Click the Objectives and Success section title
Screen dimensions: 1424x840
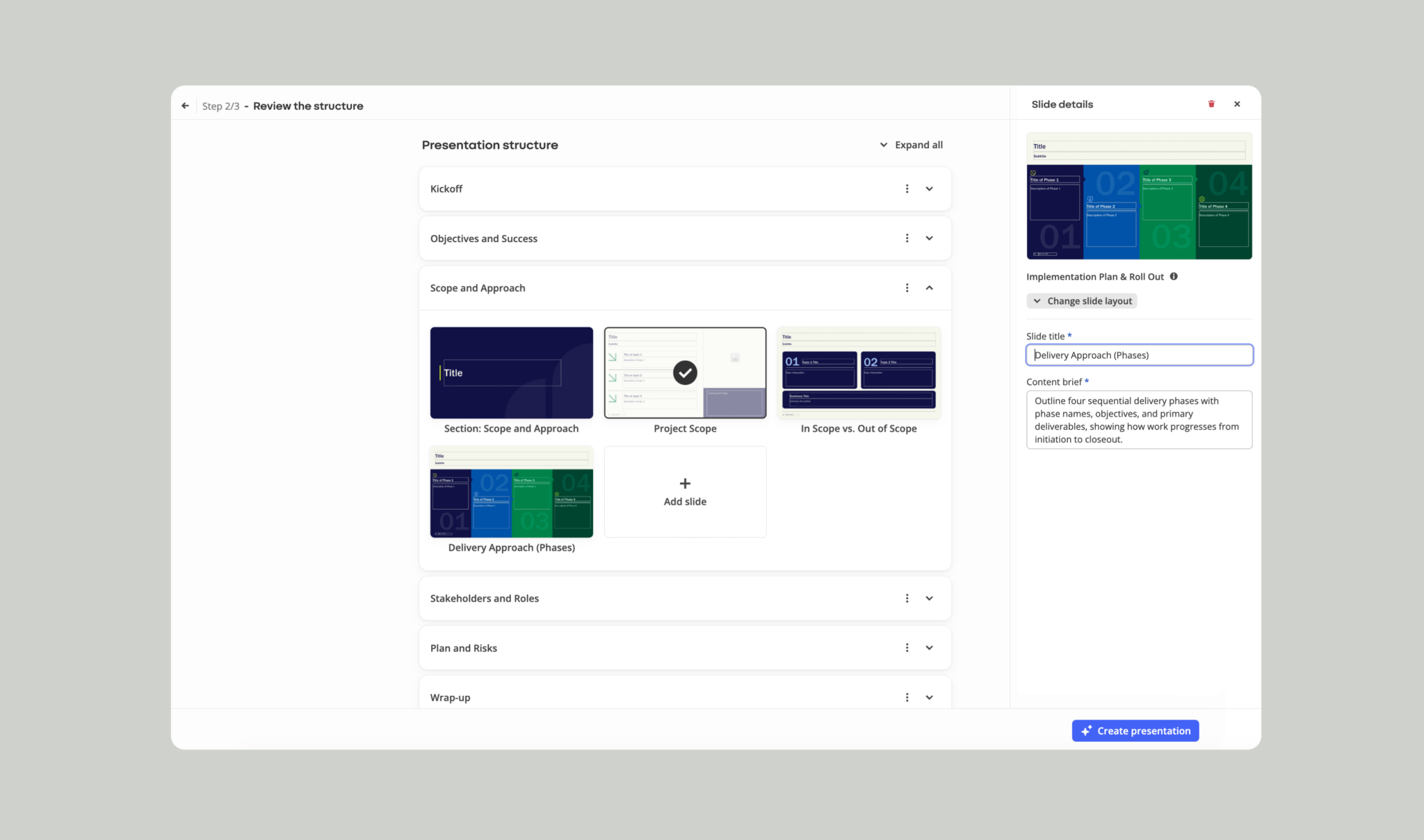(x=484, y=239)
